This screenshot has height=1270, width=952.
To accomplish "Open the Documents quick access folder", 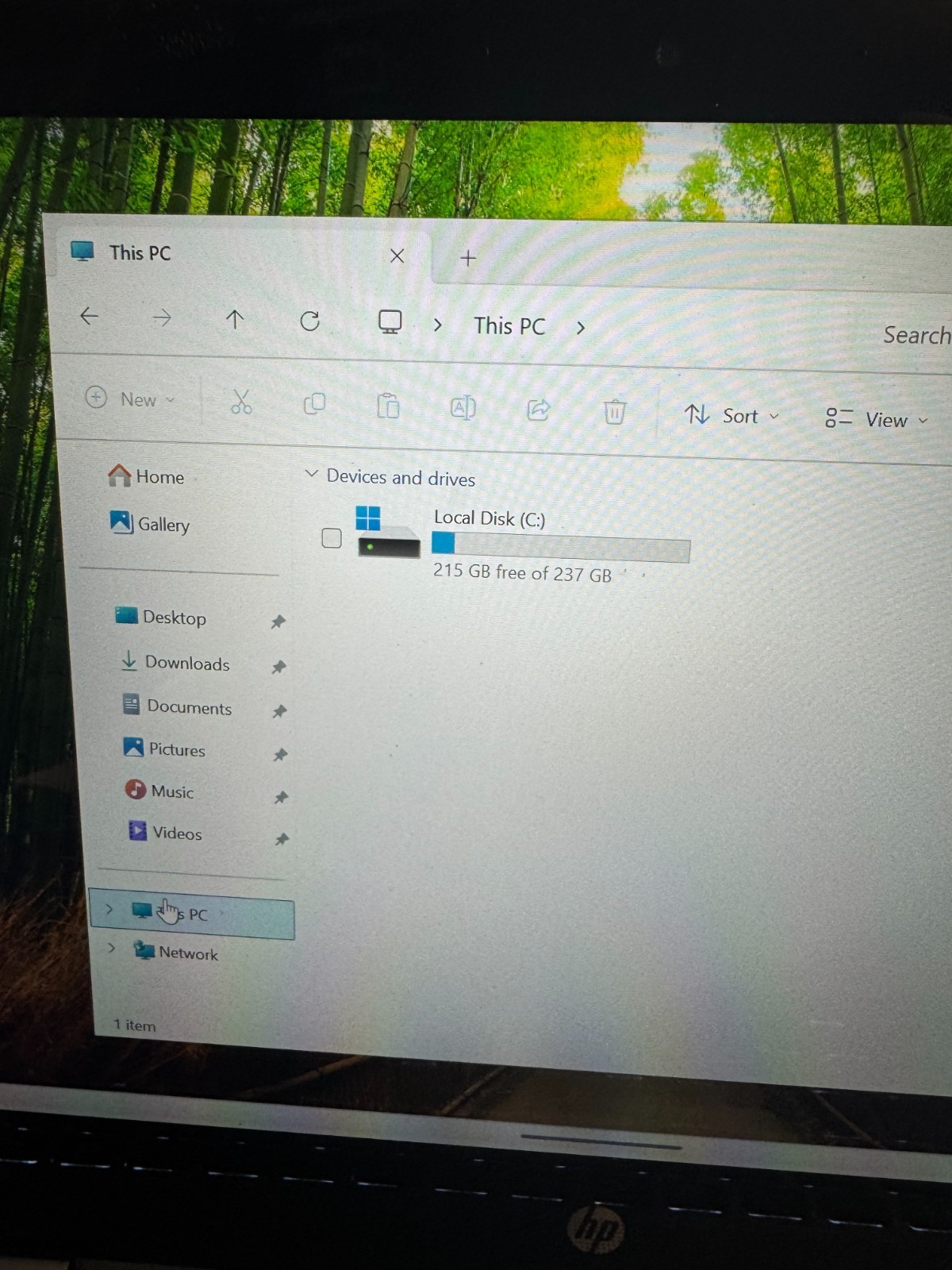I will coord(178,706).
